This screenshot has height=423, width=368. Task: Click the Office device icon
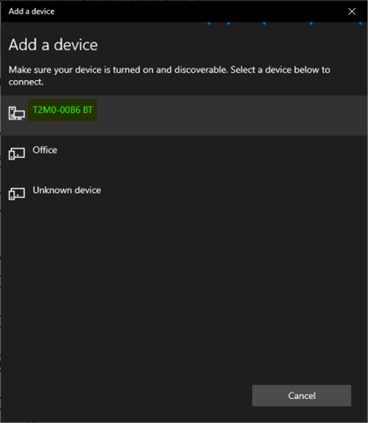point(17,154)
